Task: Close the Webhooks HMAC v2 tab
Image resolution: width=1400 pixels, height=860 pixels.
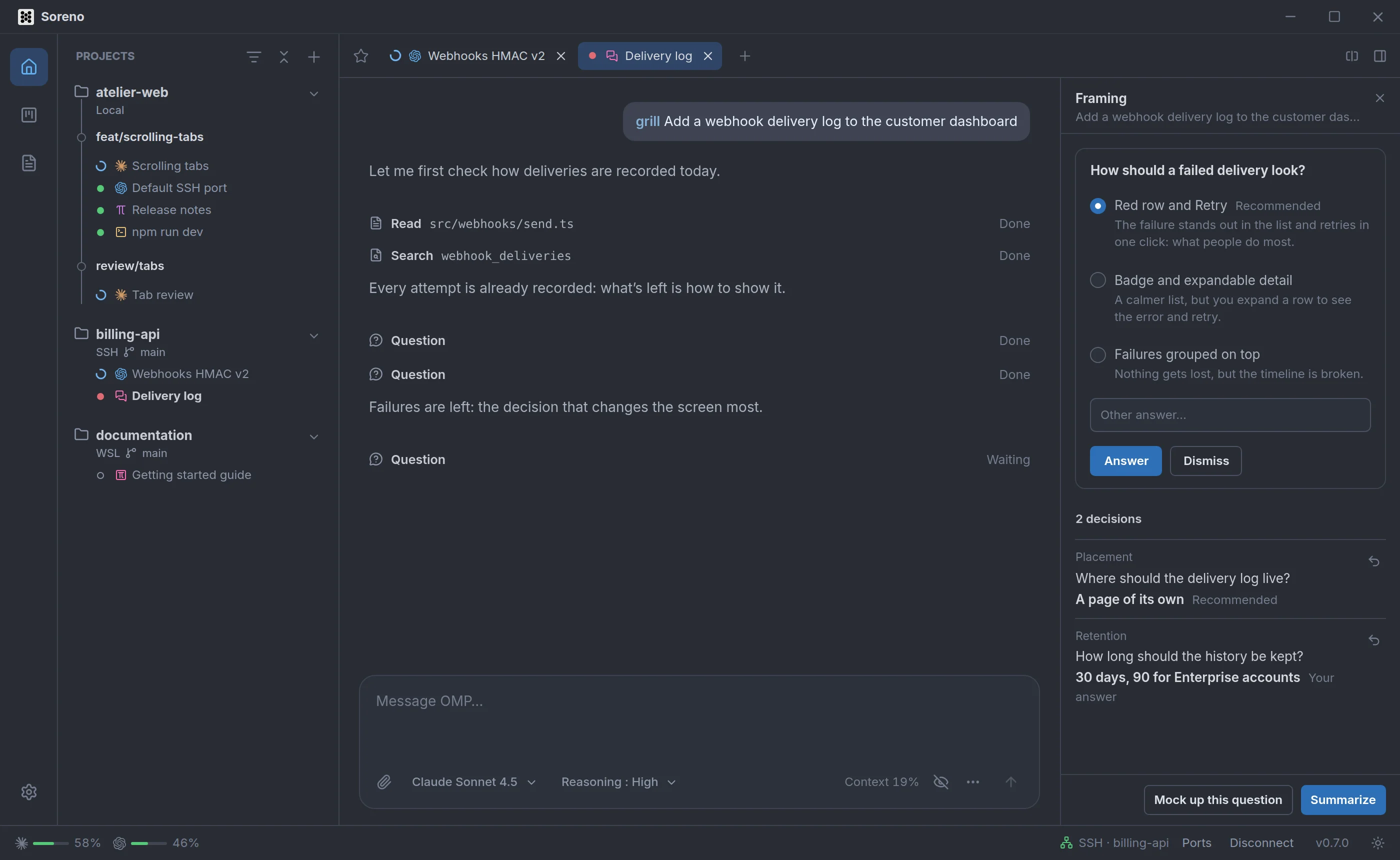Action: click(x=560, y=55)
